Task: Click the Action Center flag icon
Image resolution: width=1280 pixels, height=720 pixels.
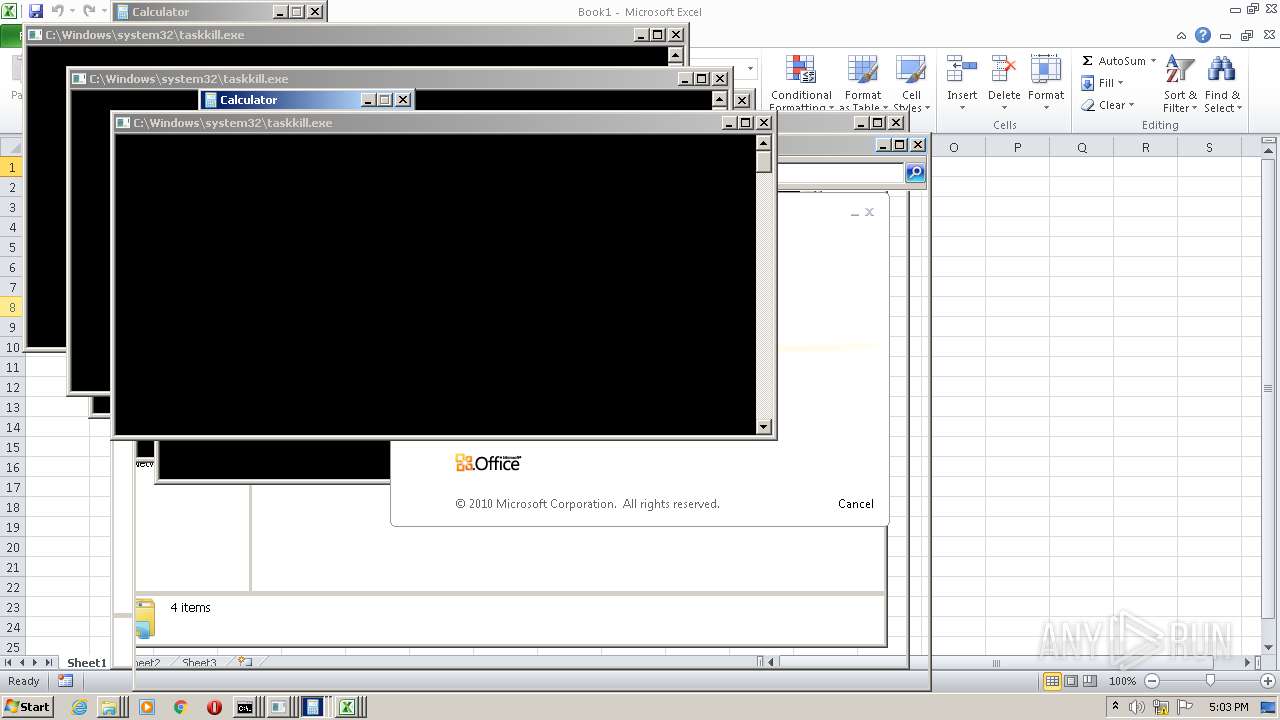Action: [1186, 707]
